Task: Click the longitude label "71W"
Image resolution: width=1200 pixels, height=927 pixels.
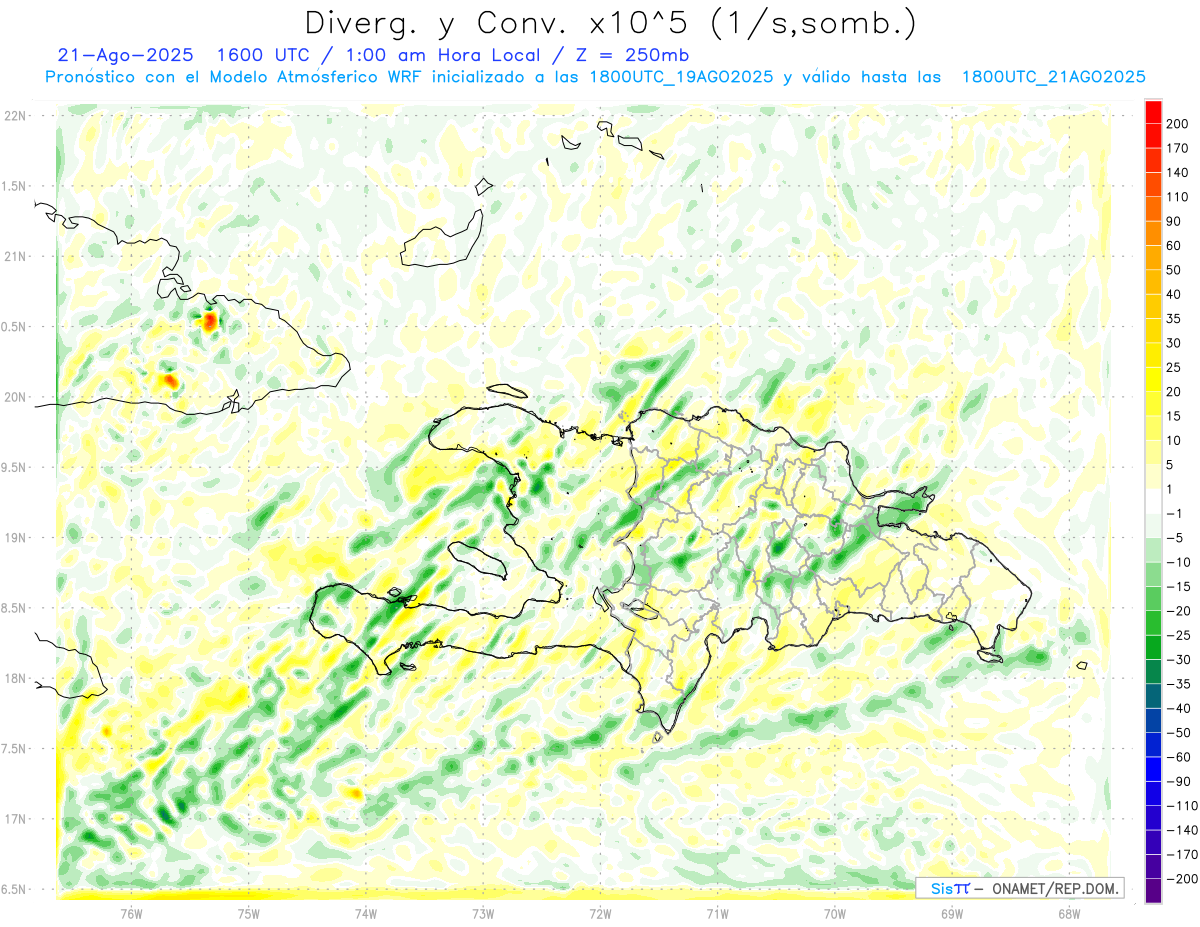Action: [x=717, y=913]
